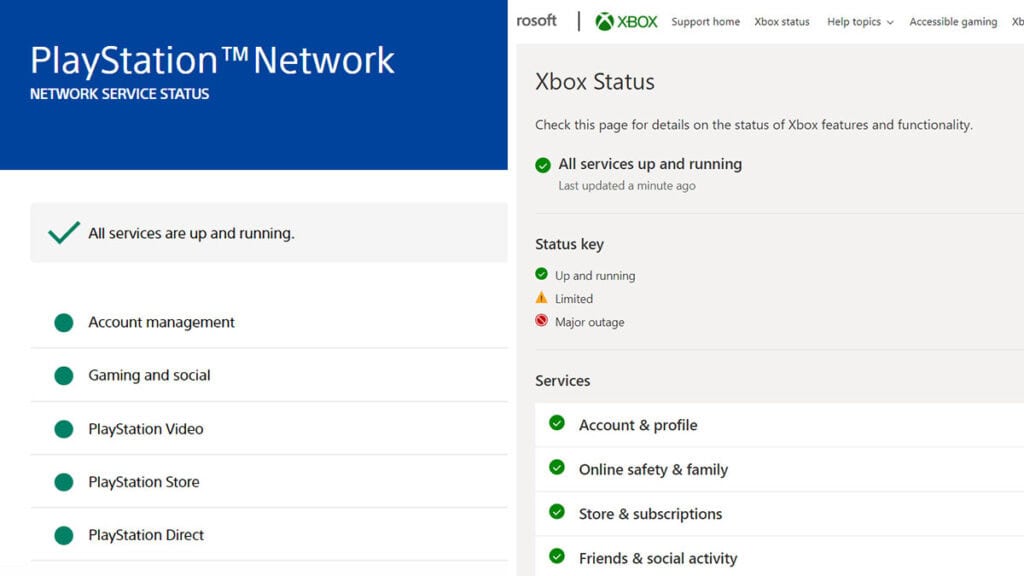Click the green checkmark beside Account & profile
1024x576 pixels.
click(557, 423)
